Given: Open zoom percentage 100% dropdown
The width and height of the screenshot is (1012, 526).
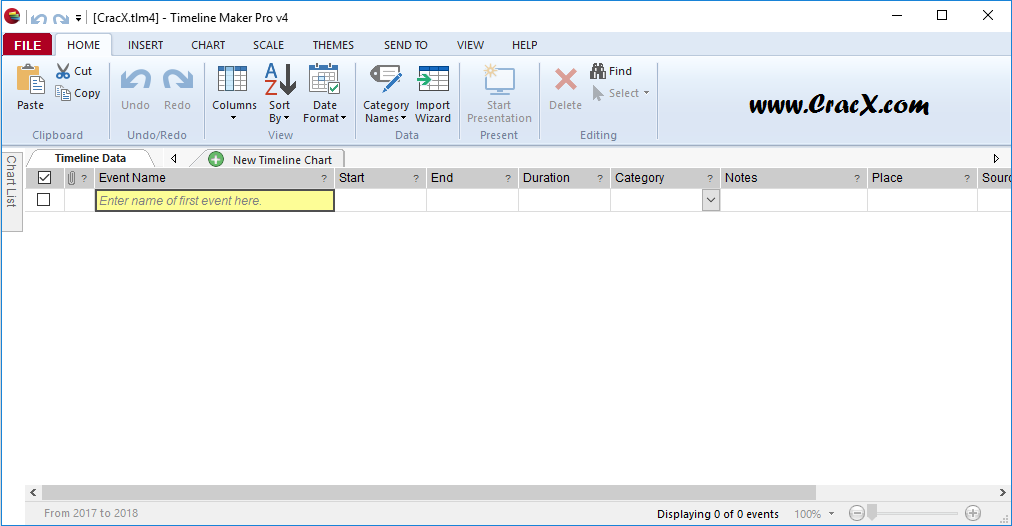Looking at the screenshot, I should [x=831, y=514].
